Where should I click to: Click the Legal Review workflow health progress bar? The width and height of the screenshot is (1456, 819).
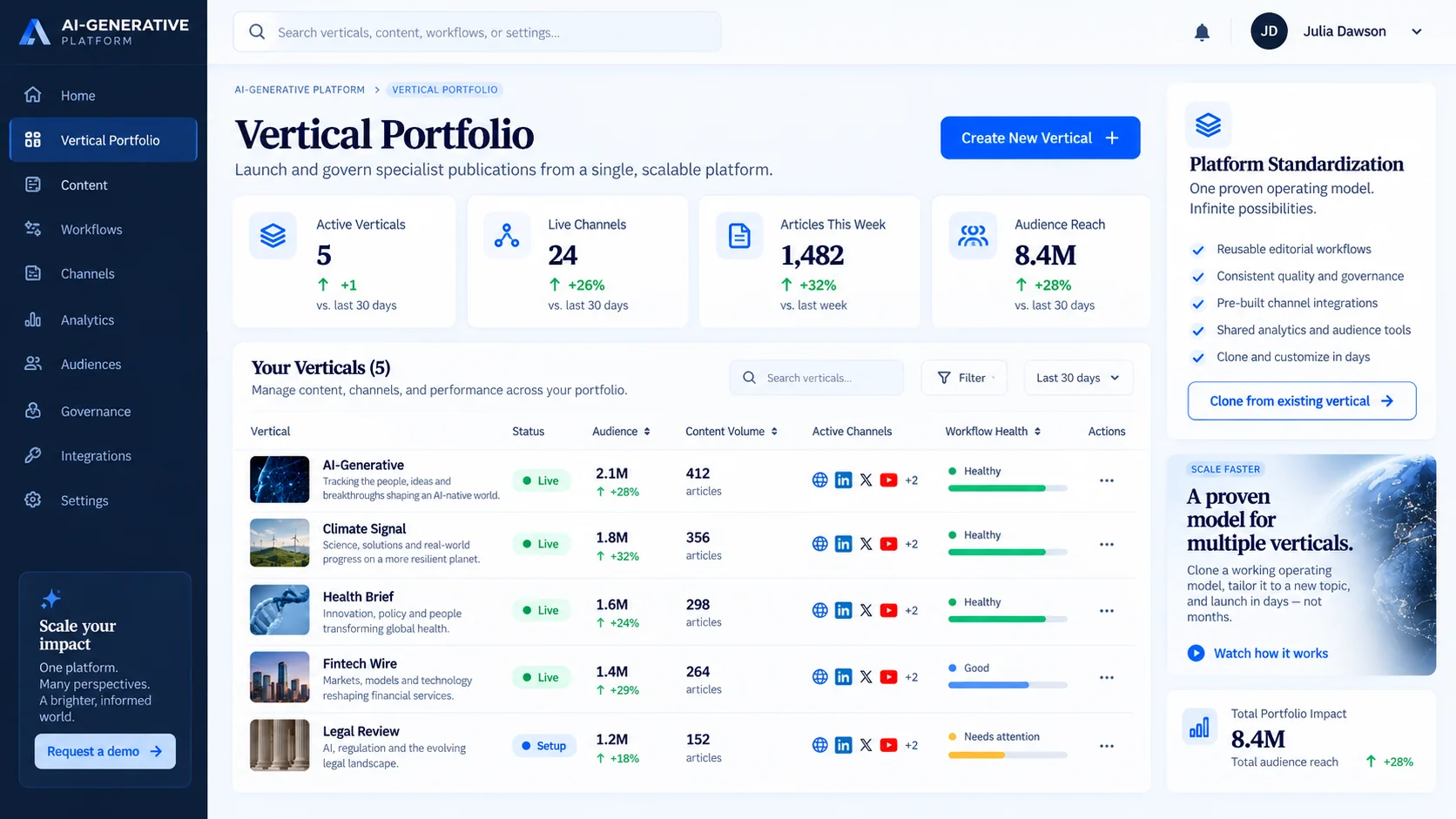pos(1008,755)
